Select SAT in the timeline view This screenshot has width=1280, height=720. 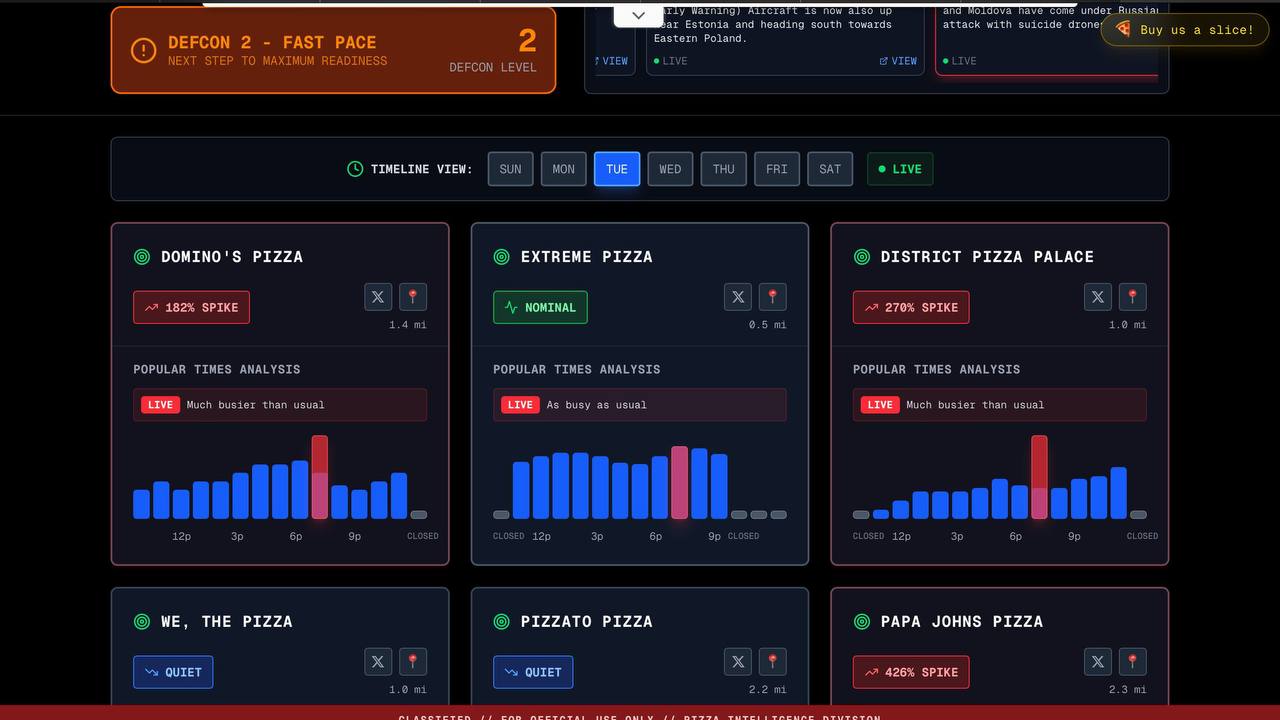pos(830,169)
